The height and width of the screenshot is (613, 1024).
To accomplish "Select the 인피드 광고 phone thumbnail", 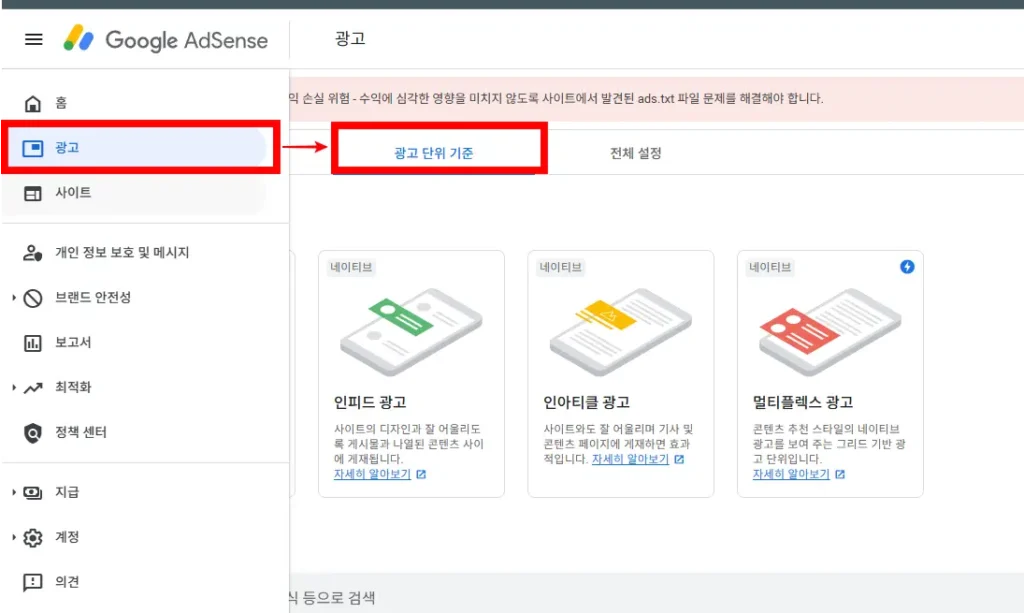I will tap(413, 325).
